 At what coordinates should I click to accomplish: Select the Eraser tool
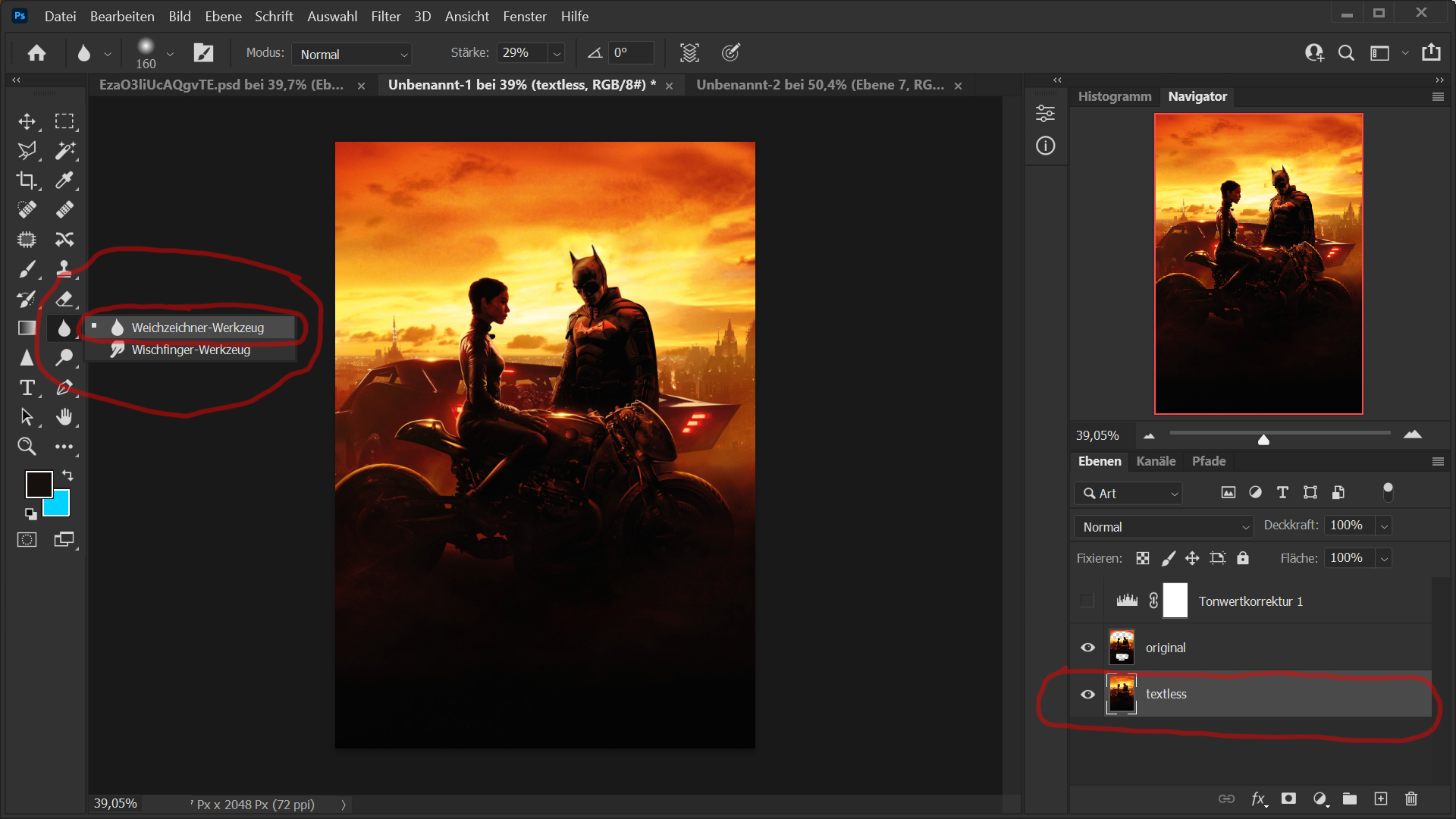click(x=64, y=299)
